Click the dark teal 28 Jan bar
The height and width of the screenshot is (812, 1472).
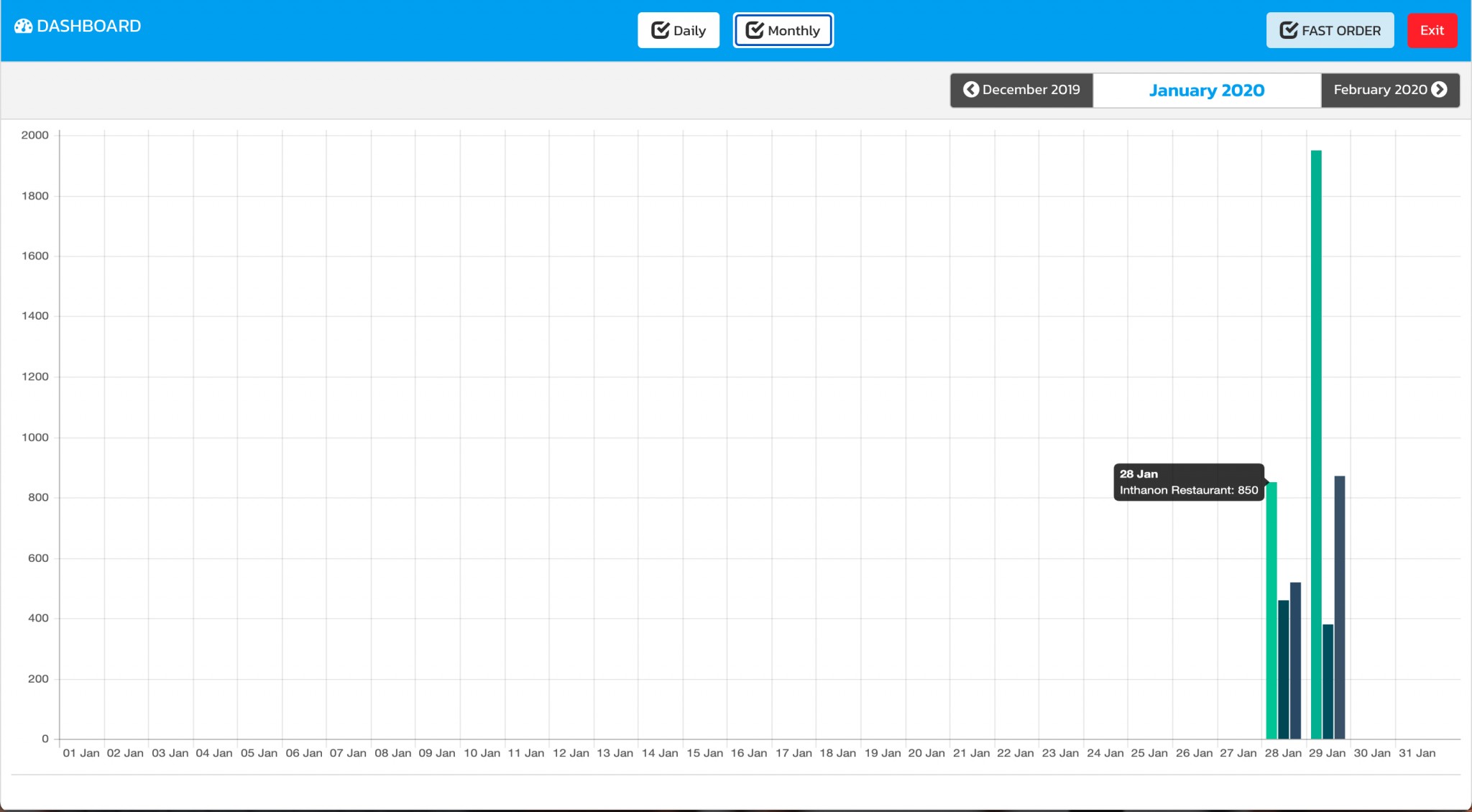coord(1284,669)
